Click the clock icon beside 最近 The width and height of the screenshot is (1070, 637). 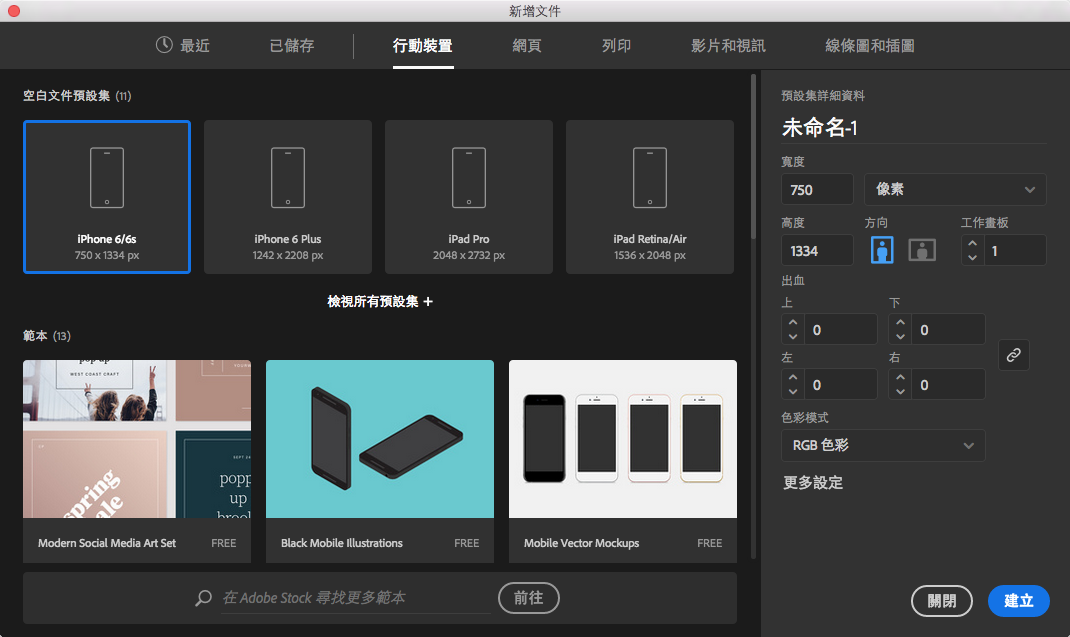164,45
